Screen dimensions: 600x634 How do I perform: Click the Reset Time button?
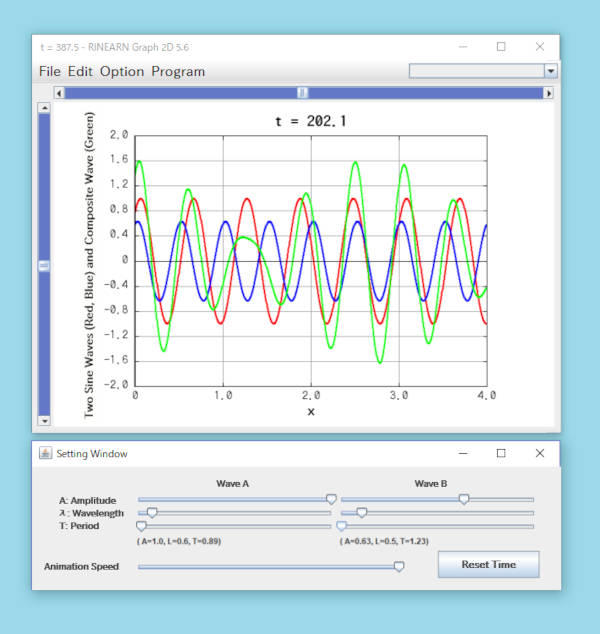coord(488,564)
